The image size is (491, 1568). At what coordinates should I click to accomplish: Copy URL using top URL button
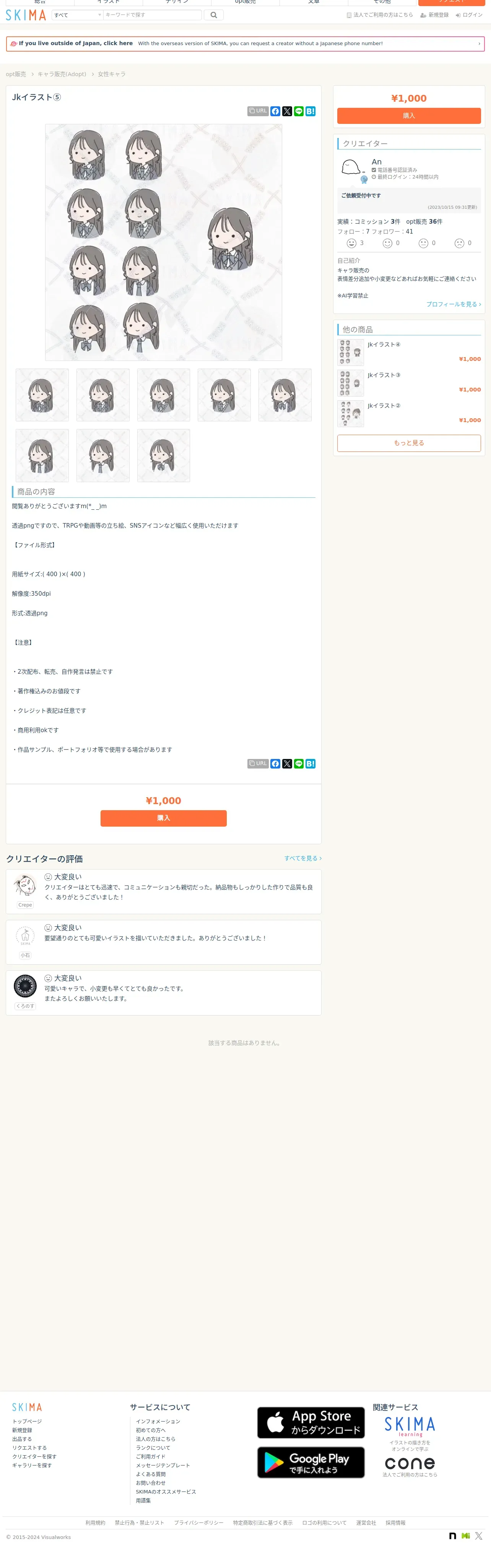(258, 111)
